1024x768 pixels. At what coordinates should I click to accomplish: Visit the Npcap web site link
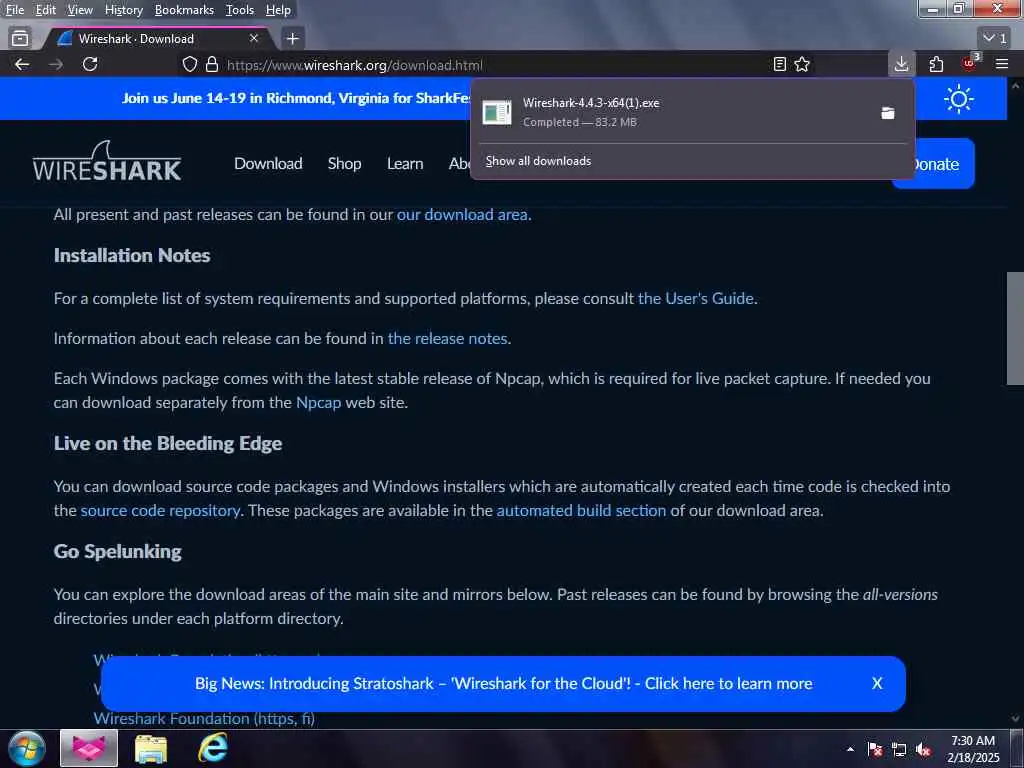pyautogui.click(x=319, y=402)
